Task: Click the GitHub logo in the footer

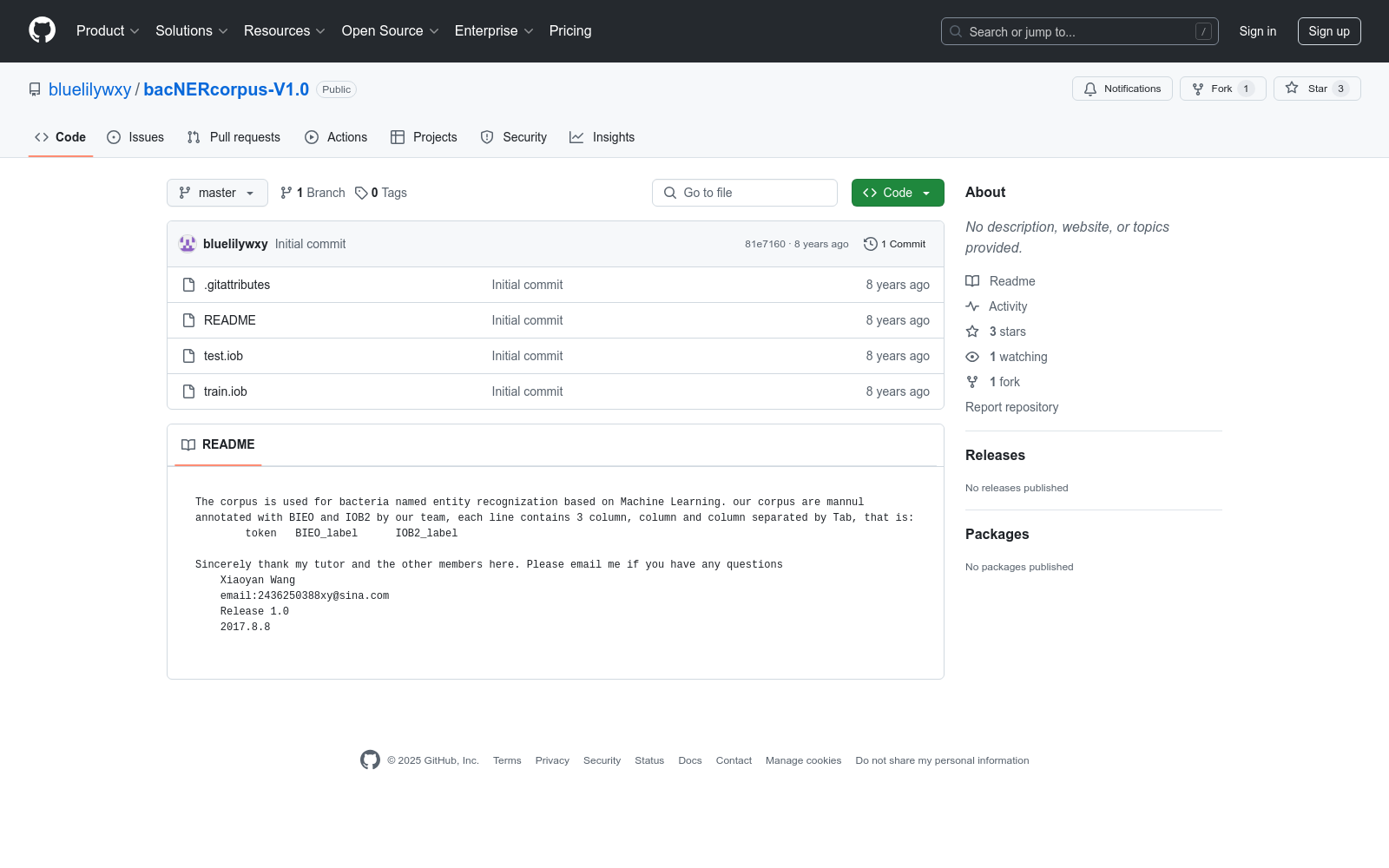Action: pos(370,760)
